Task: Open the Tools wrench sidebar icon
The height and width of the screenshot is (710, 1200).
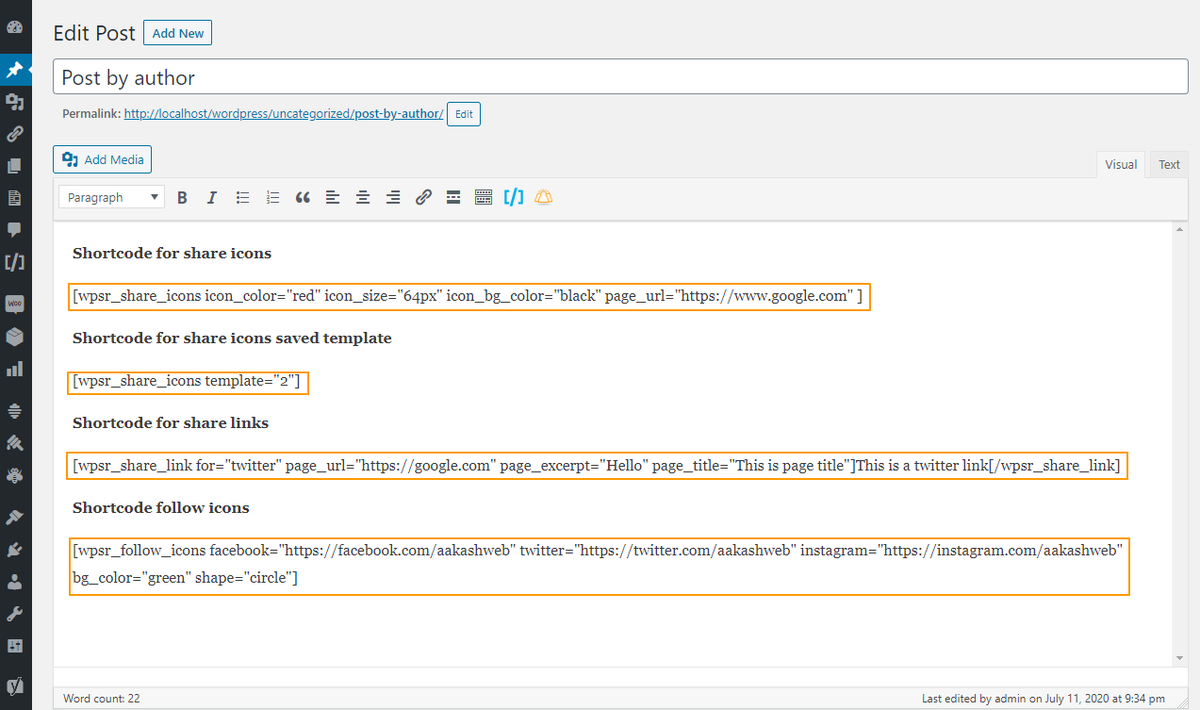Action: pyautogui.click(x=15, y=613)
